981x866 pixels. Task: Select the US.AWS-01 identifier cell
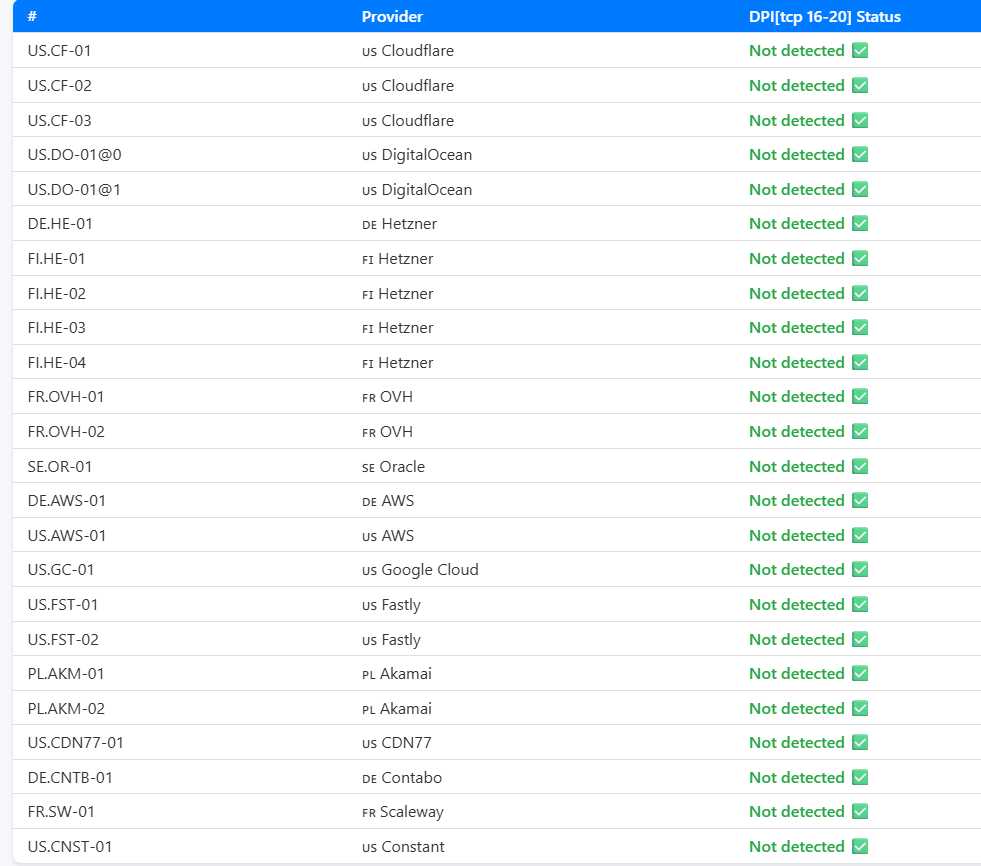67,536
